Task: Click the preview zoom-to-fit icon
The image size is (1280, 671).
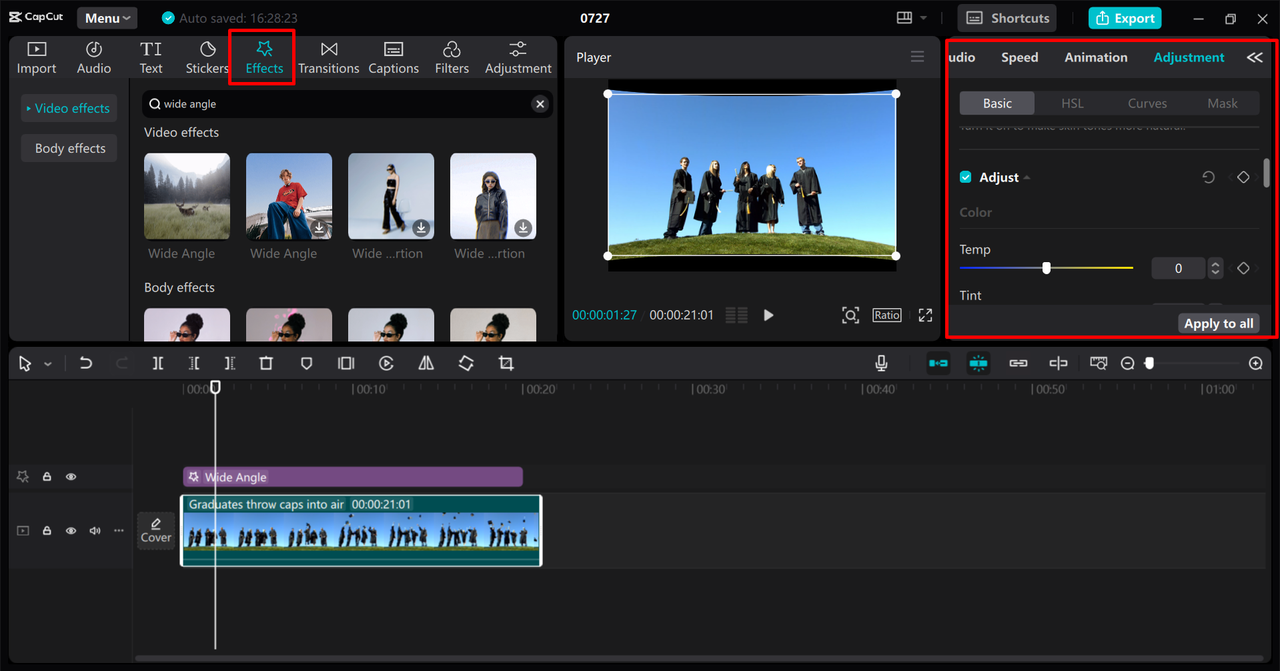Action: pos(850,315)
